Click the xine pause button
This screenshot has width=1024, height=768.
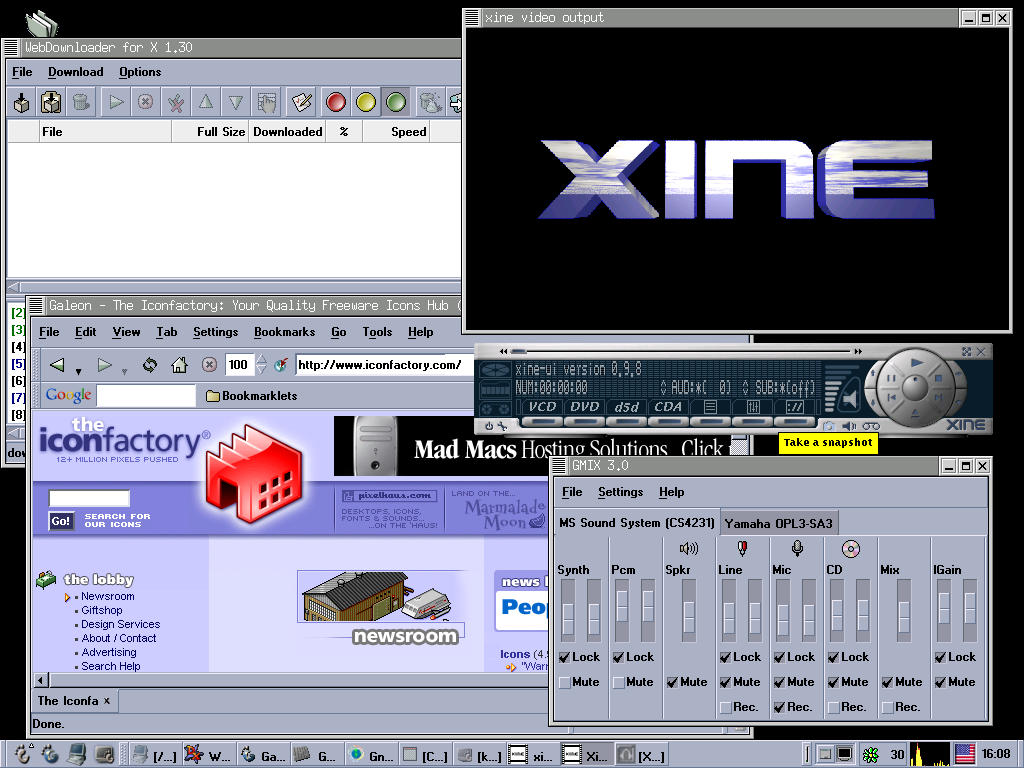tap(891, 379)
